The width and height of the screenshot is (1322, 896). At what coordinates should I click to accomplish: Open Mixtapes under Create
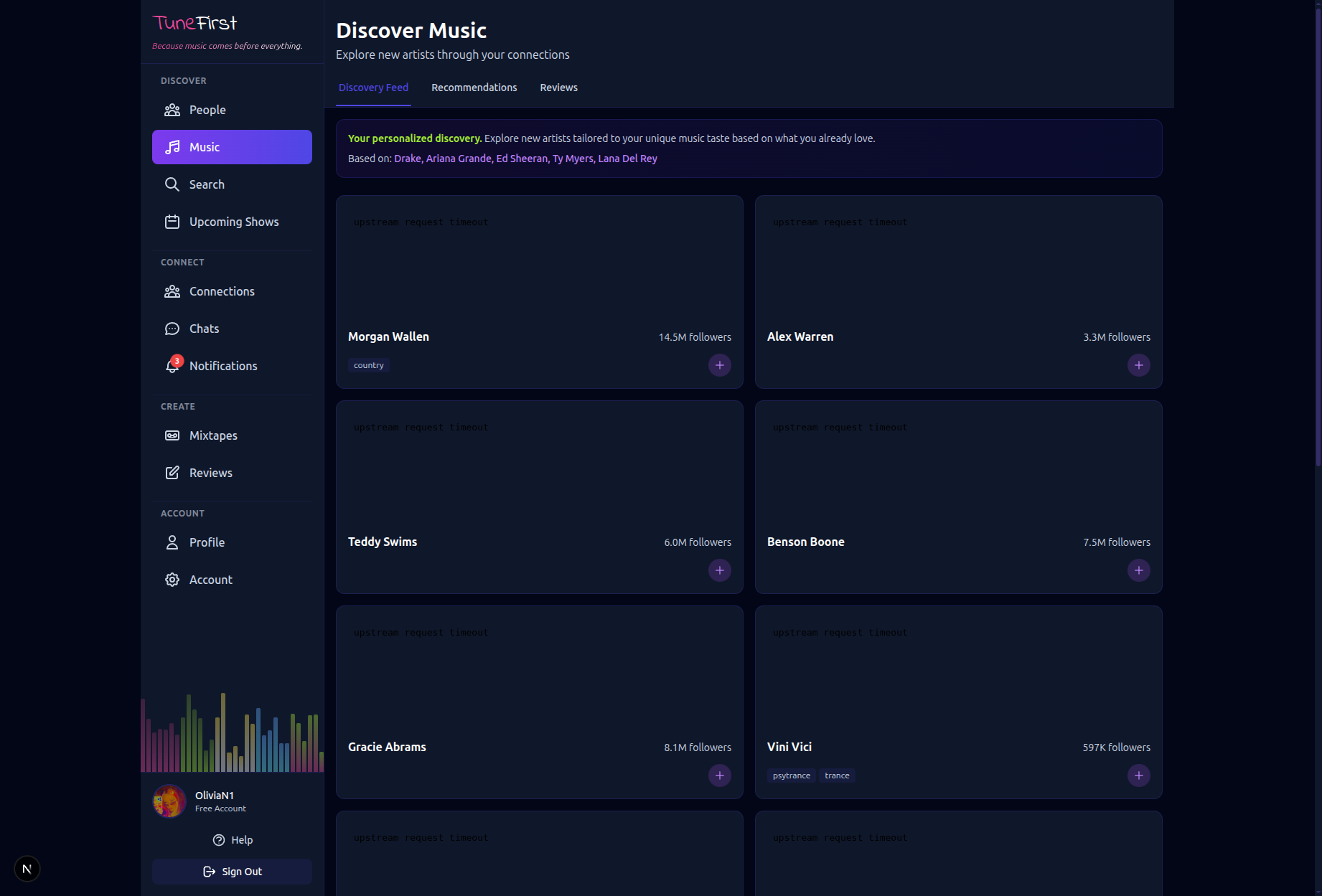click(213, 435)
